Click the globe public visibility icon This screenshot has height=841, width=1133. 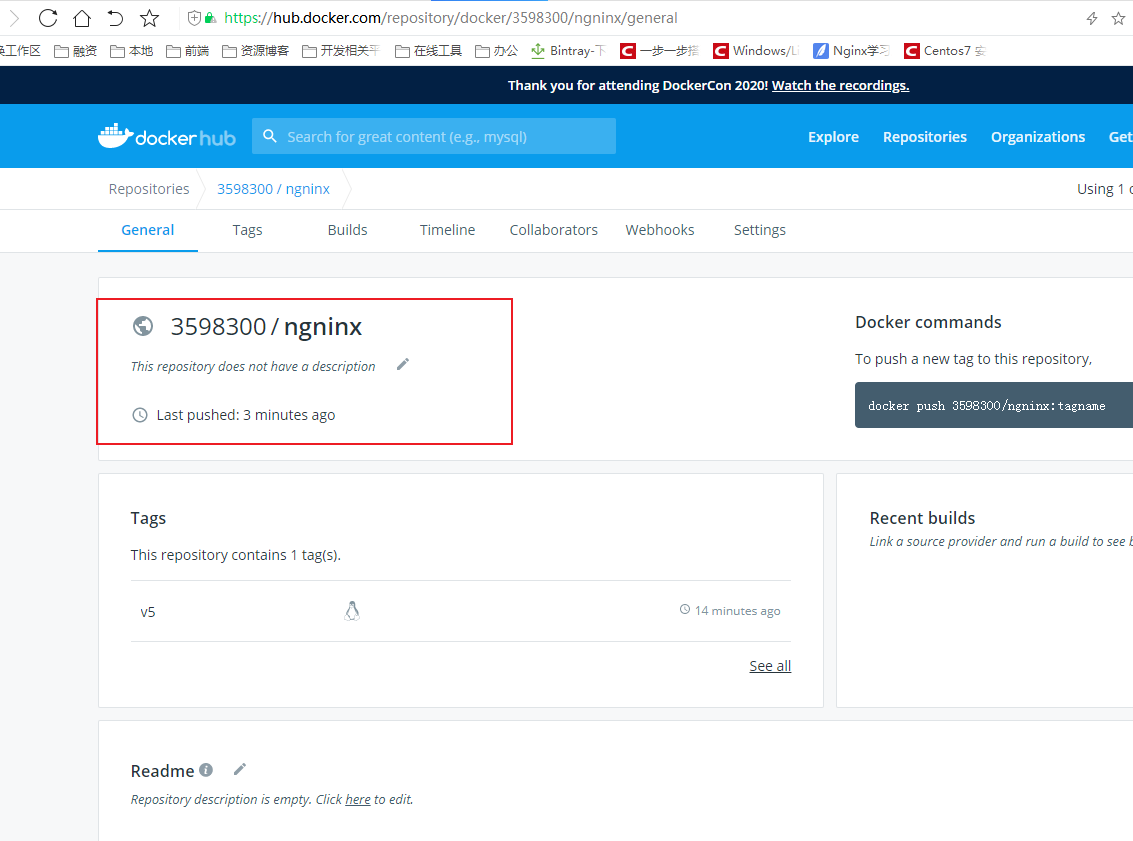(x=143, y=327)
